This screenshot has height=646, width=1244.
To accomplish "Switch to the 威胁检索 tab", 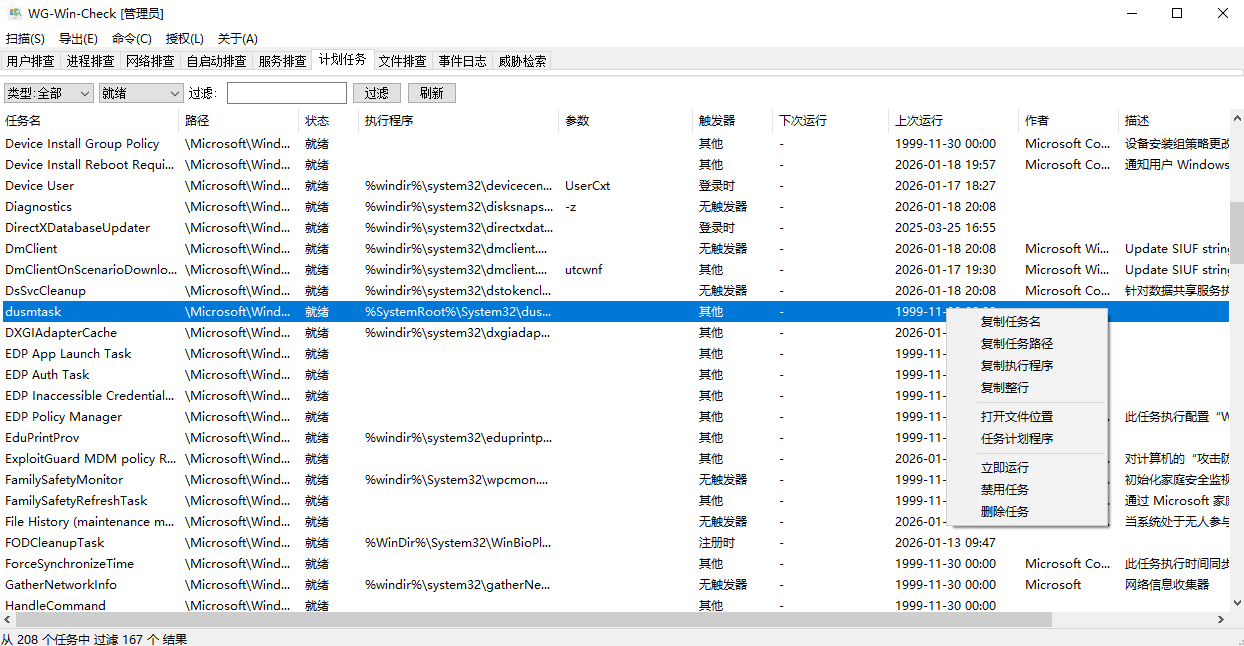I will click(x=522, y=61).
